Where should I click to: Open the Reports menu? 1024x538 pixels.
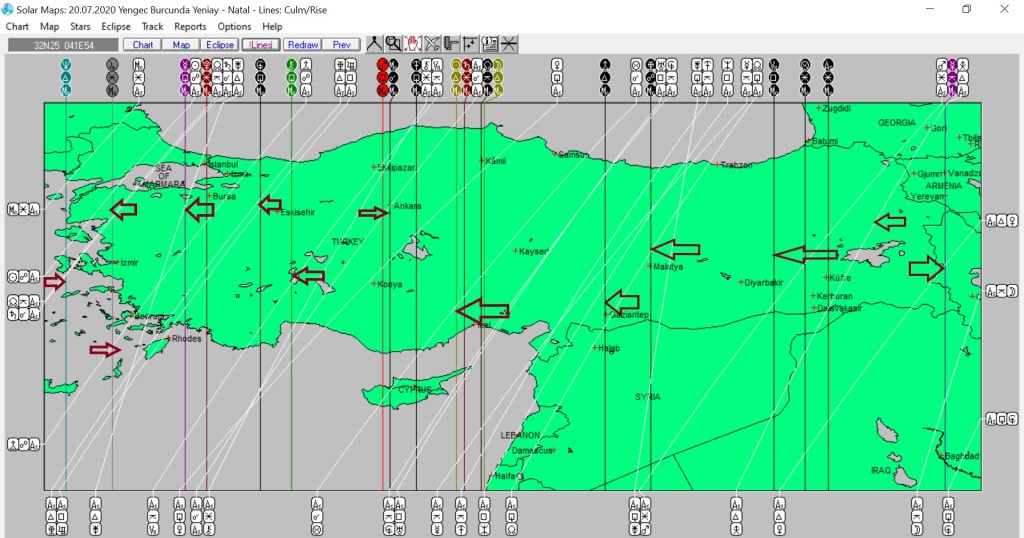[x=190, y=27]
